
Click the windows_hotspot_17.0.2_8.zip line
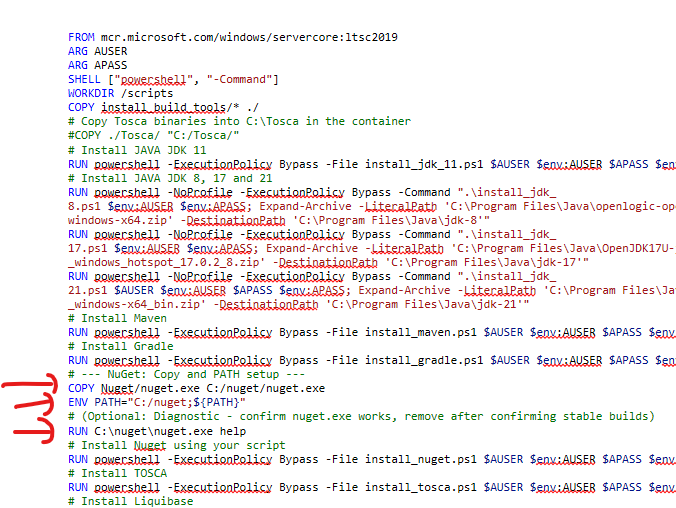point(329,262)
